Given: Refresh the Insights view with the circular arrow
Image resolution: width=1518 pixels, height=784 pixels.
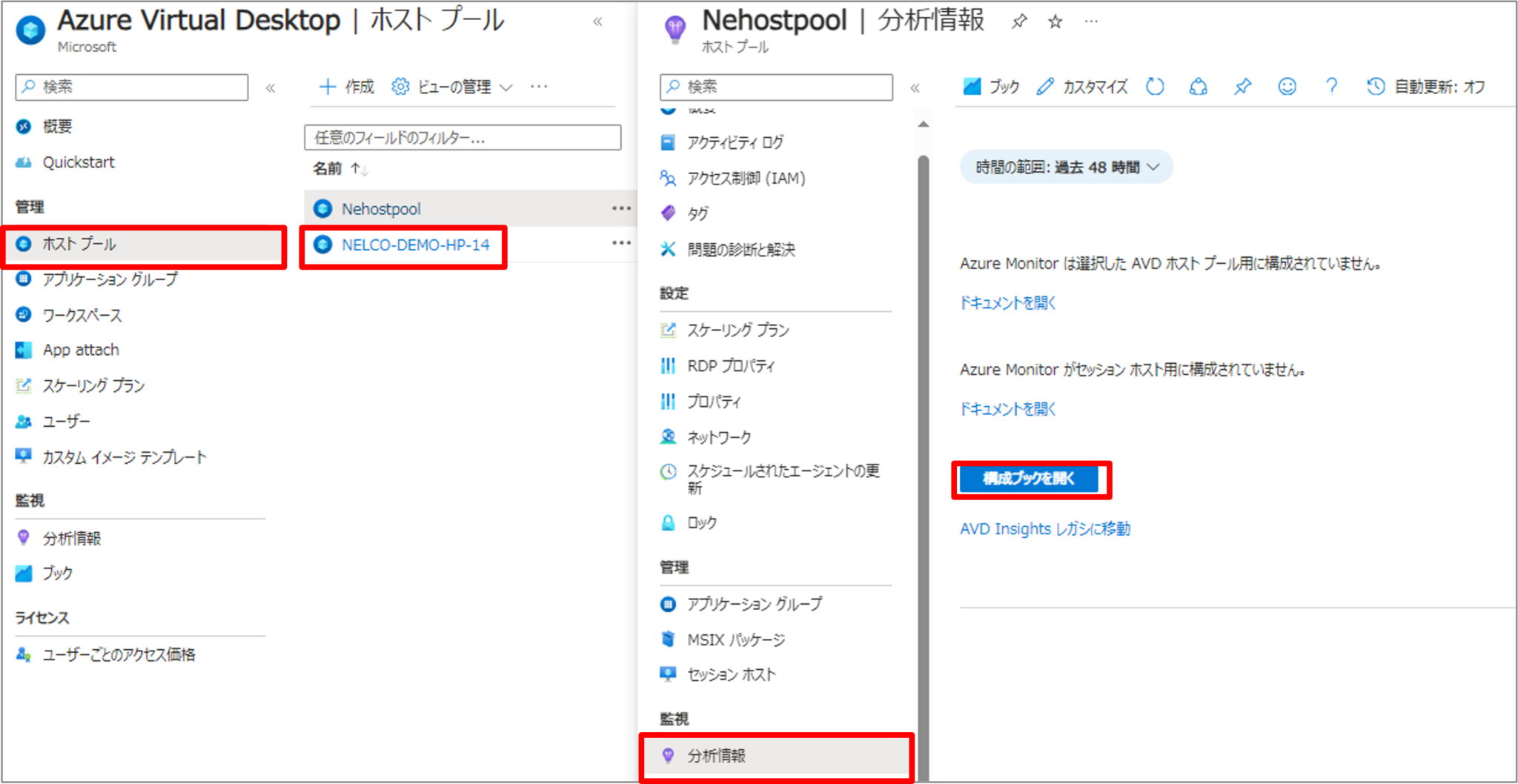Looking at the screenshot, I should click(x=1154, y=87).
